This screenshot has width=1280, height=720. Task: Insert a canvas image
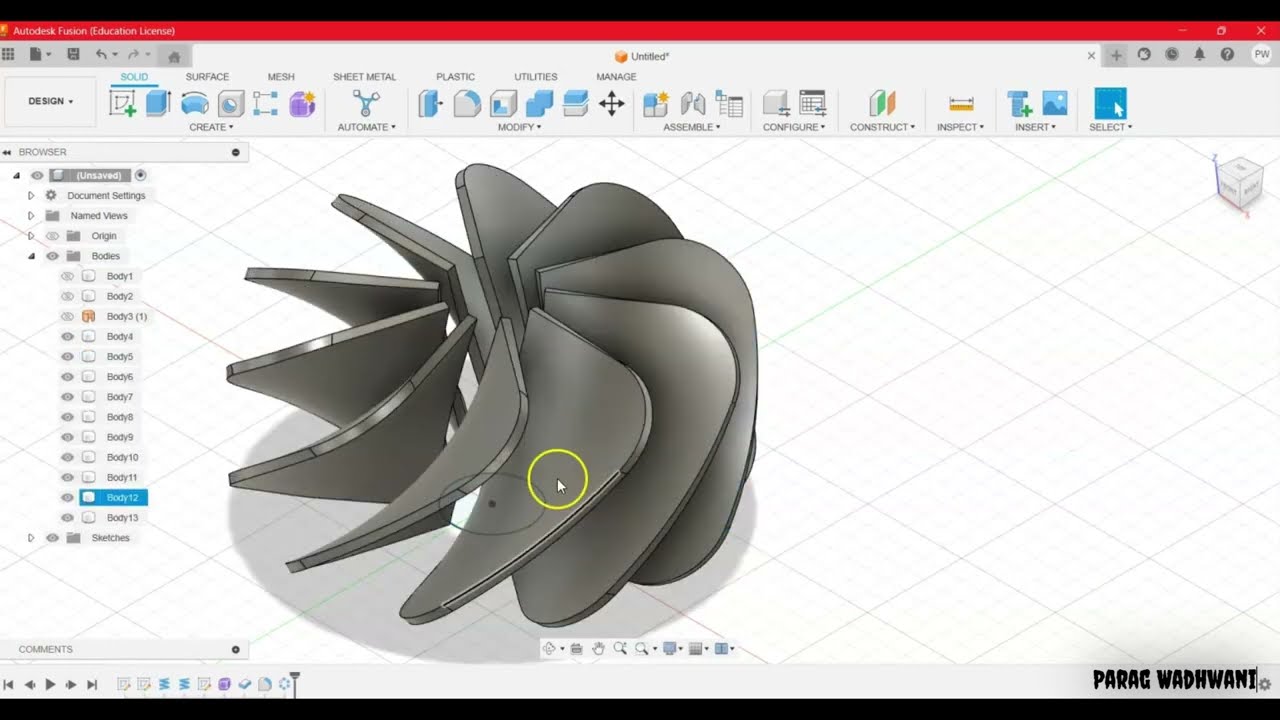1055,103
